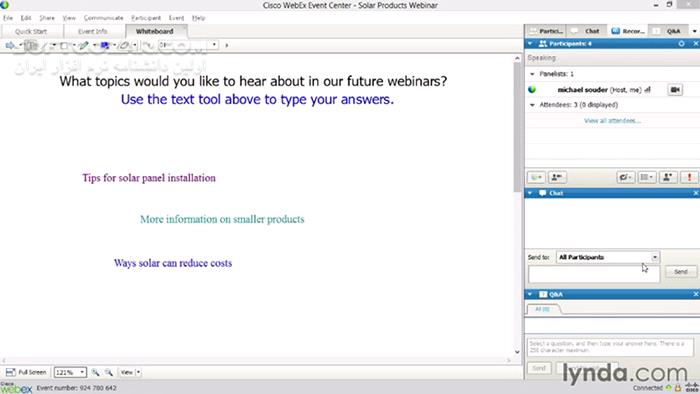Open the Help menu
700x394 pixels.
tap(199, 18)
